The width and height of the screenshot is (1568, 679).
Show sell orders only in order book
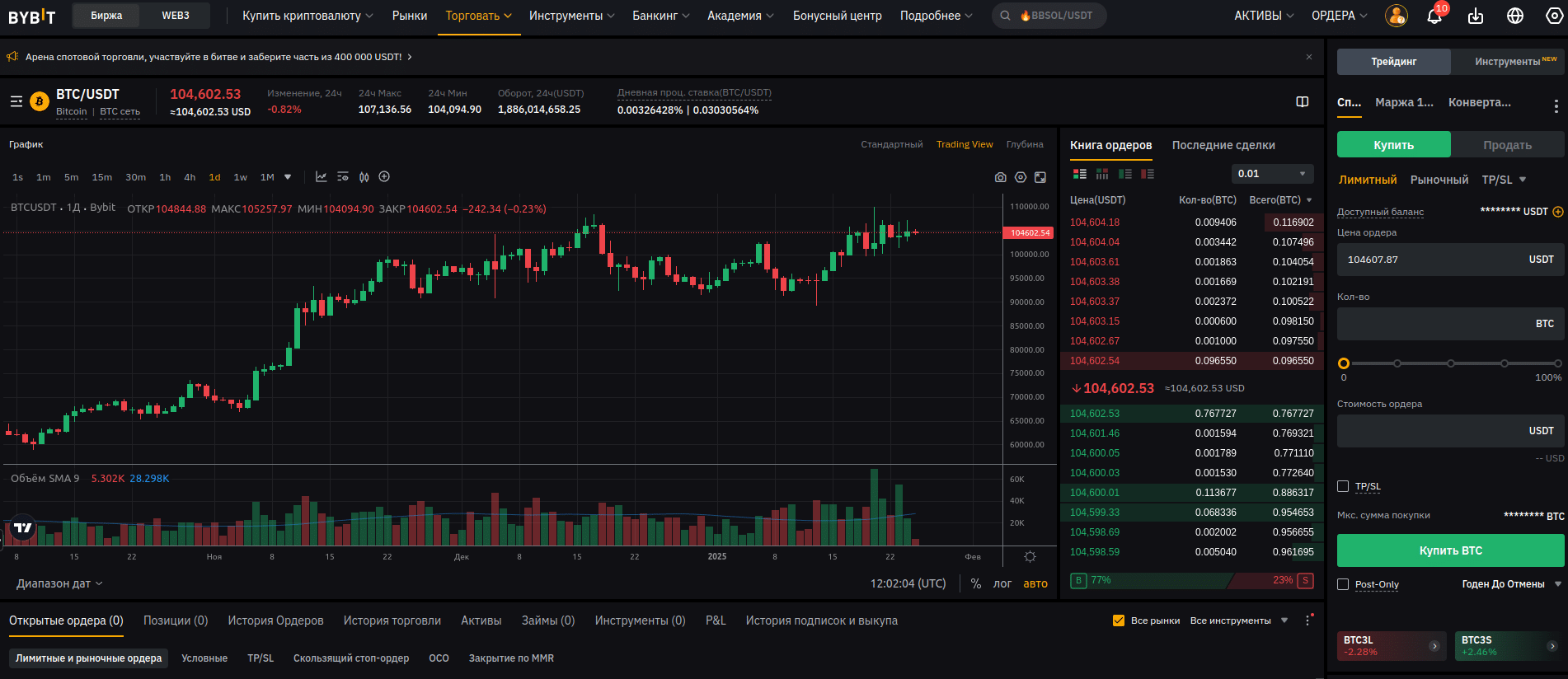point(1148,174)
